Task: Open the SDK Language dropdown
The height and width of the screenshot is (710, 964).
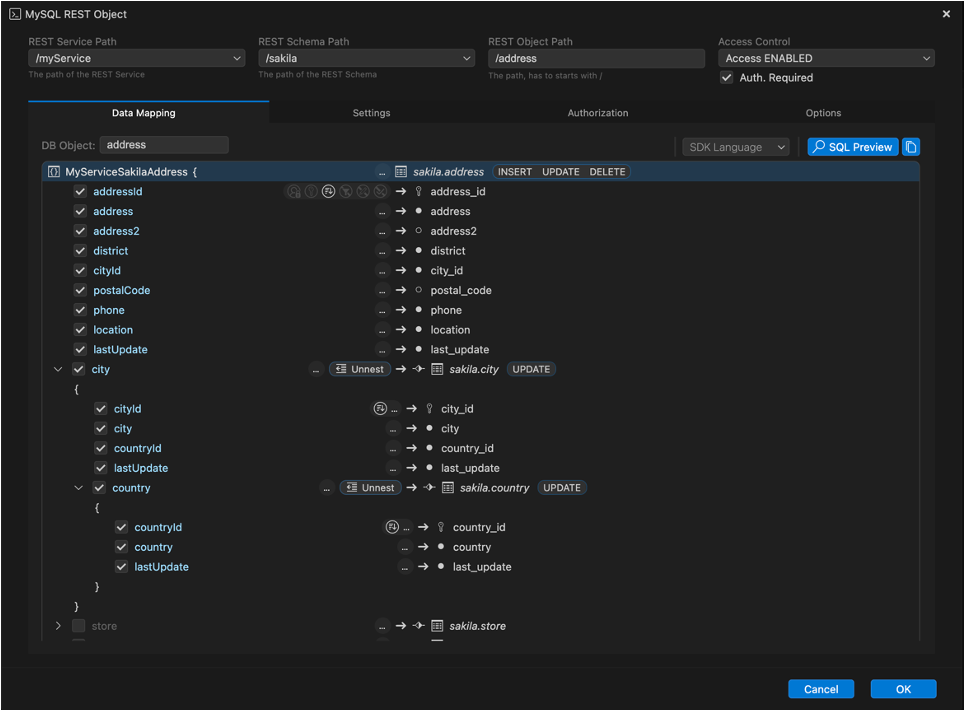Action: 735,146
